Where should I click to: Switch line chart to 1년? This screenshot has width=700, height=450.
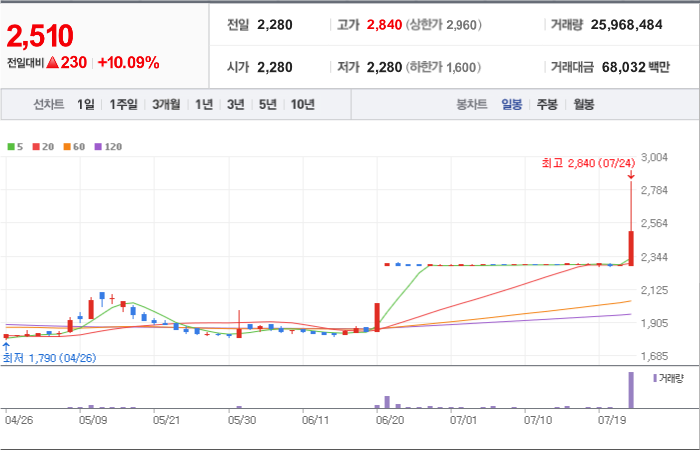pos(204,104)
